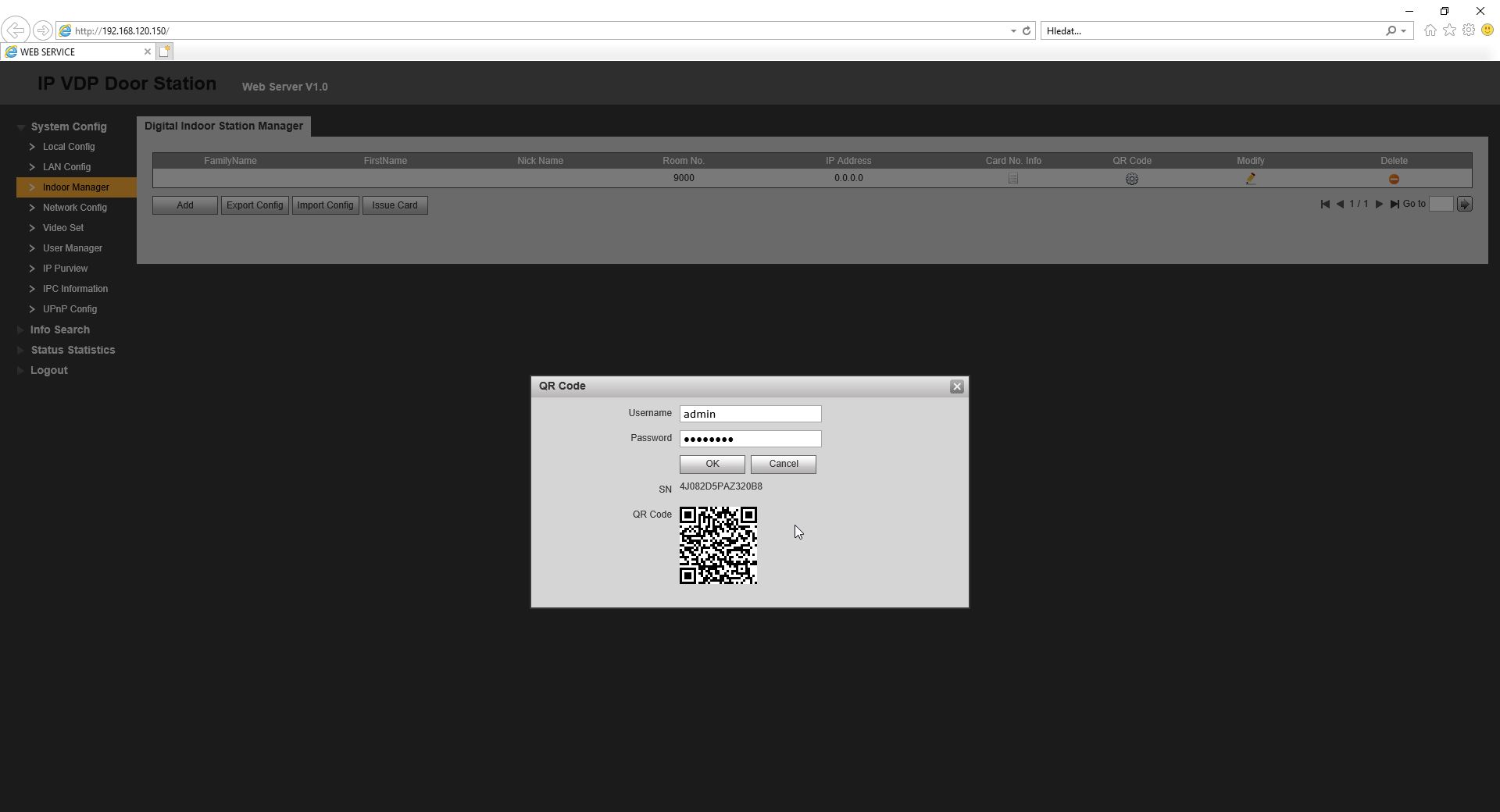Expand the Info Search section

pos(59,329)
